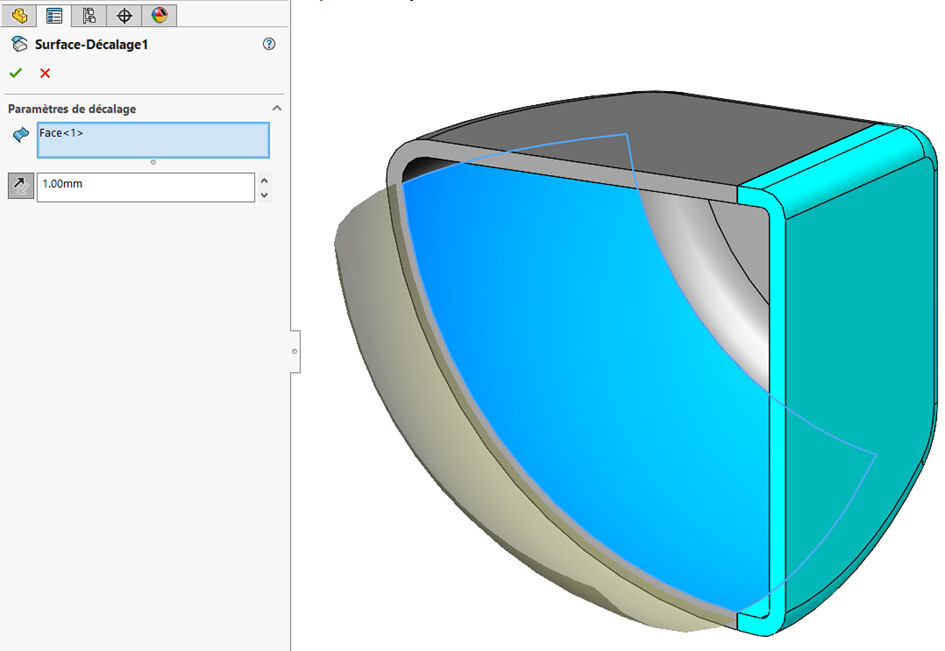
Task: Toggle the flip offset direction button
Action: pyautogui.click(x=20, y=186)
